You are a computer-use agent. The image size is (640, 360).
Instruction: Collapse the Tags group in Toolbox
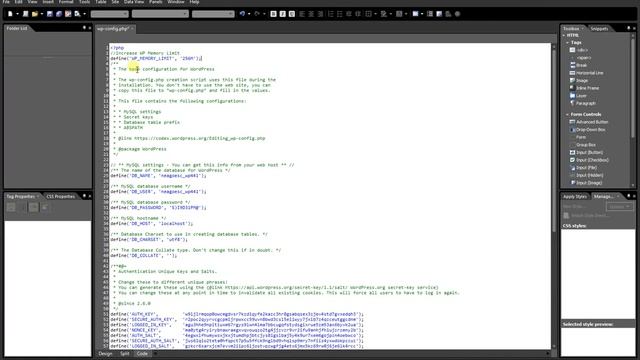pos(568,42)
